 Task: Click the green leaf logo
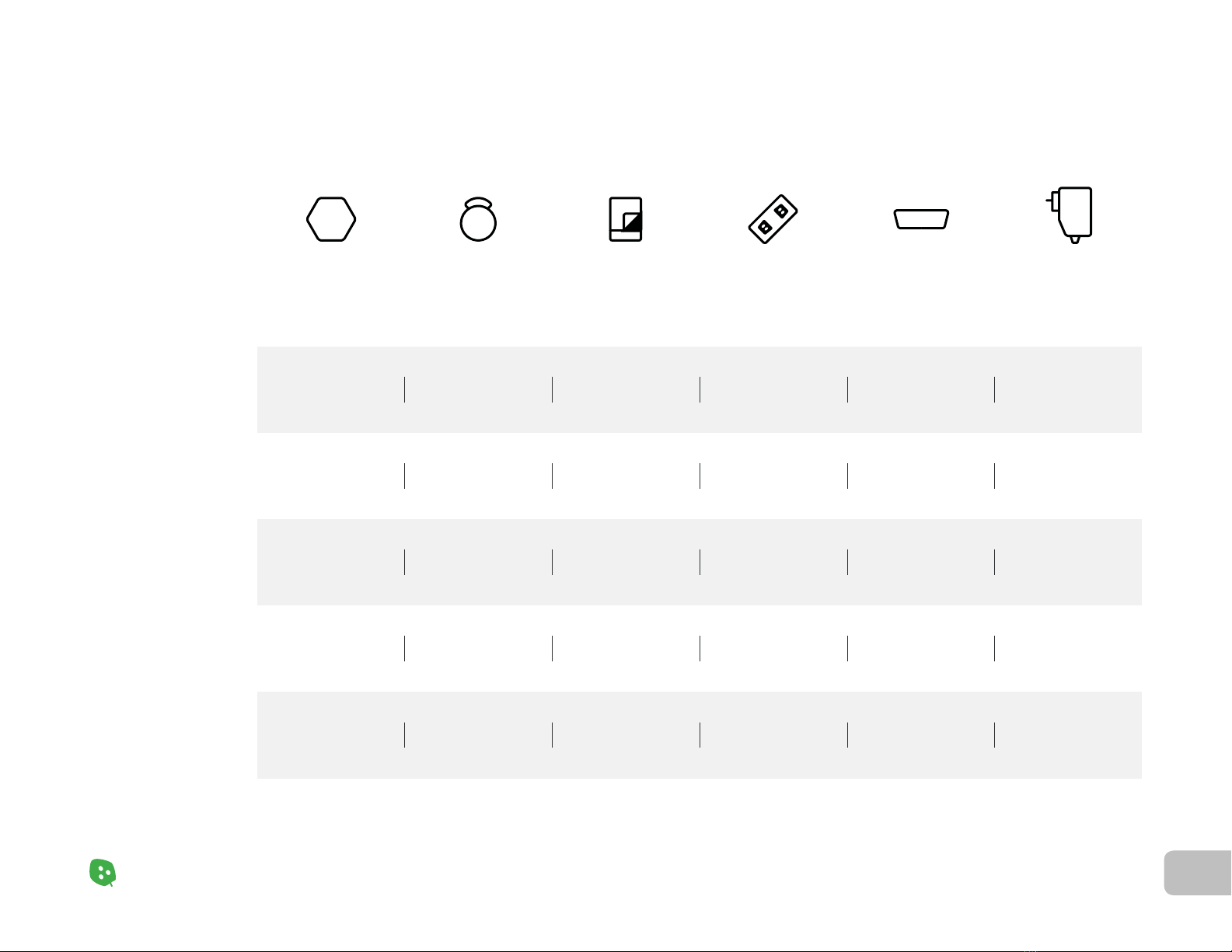click(103, 873)
